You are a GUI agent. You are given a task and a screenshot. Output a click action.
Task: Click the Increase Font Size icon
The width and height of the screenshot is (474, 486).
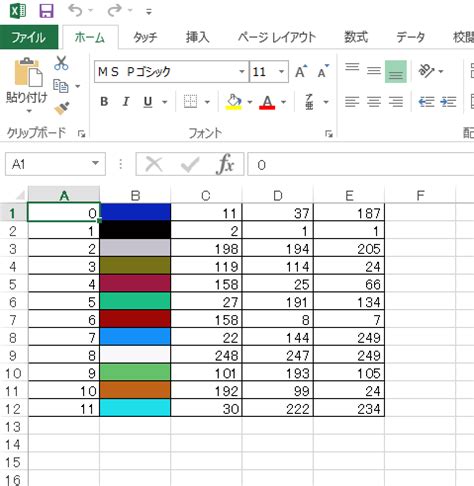click(301, 71)
